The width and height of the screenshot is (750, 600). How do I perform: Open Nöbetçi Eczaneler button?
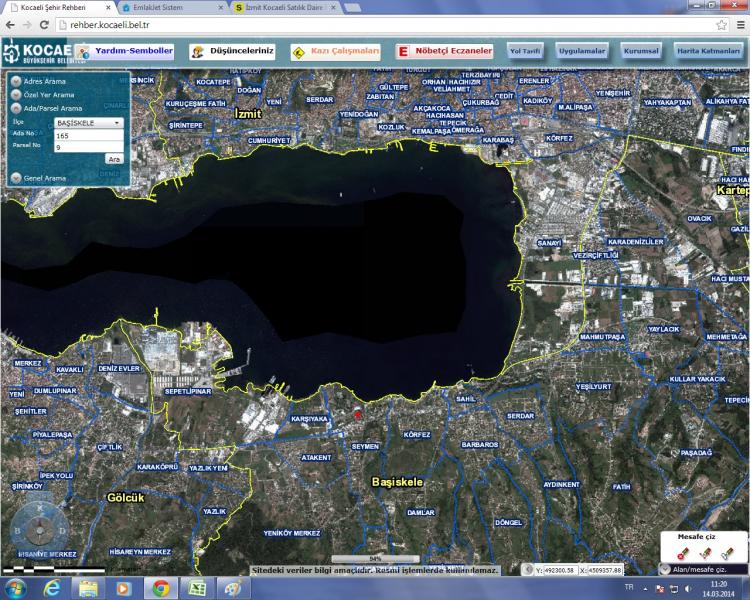click(444, 51)
